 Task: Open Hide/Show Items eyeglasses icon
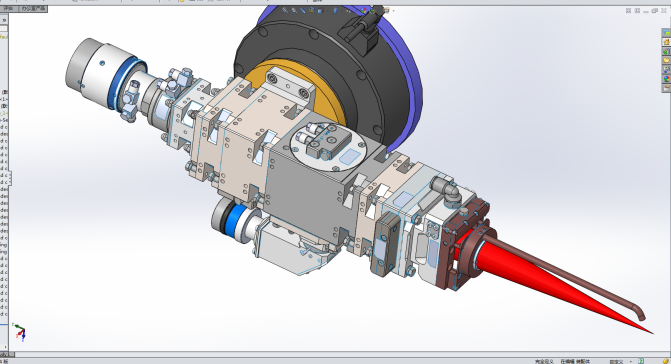pyautogui.click(x=348, y=11)
